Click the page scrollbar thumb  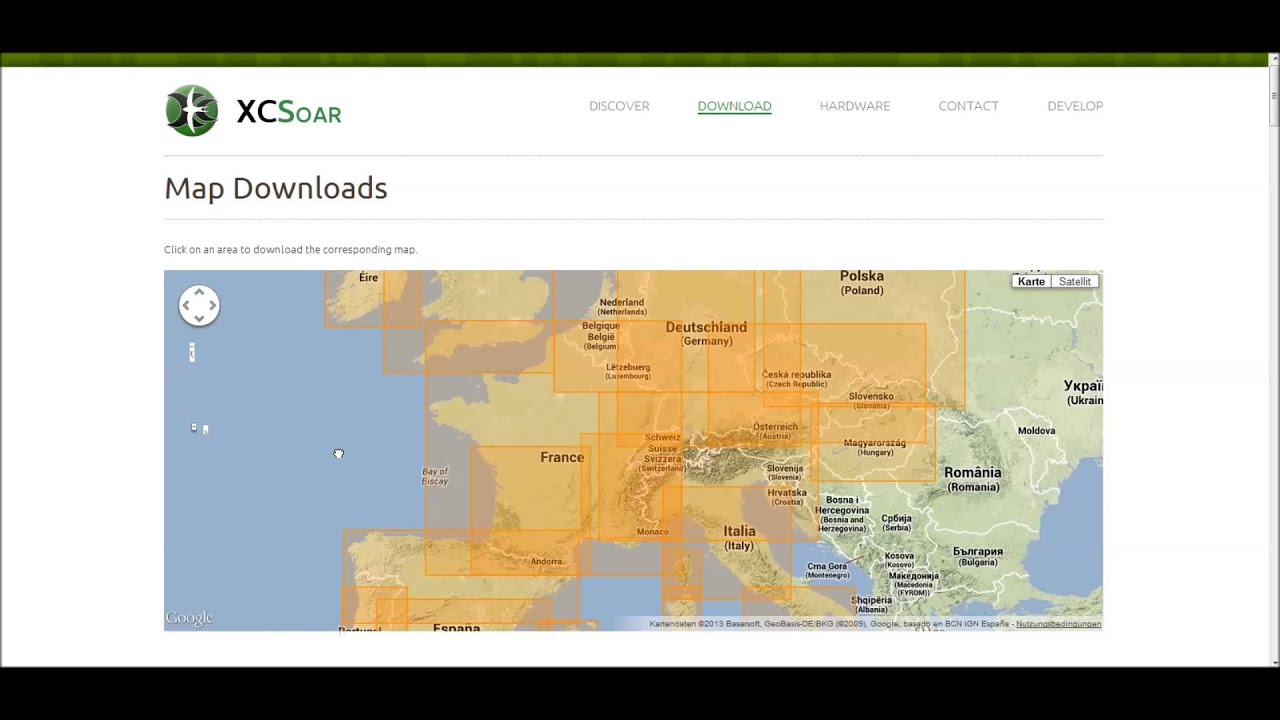click(1274, 96)
